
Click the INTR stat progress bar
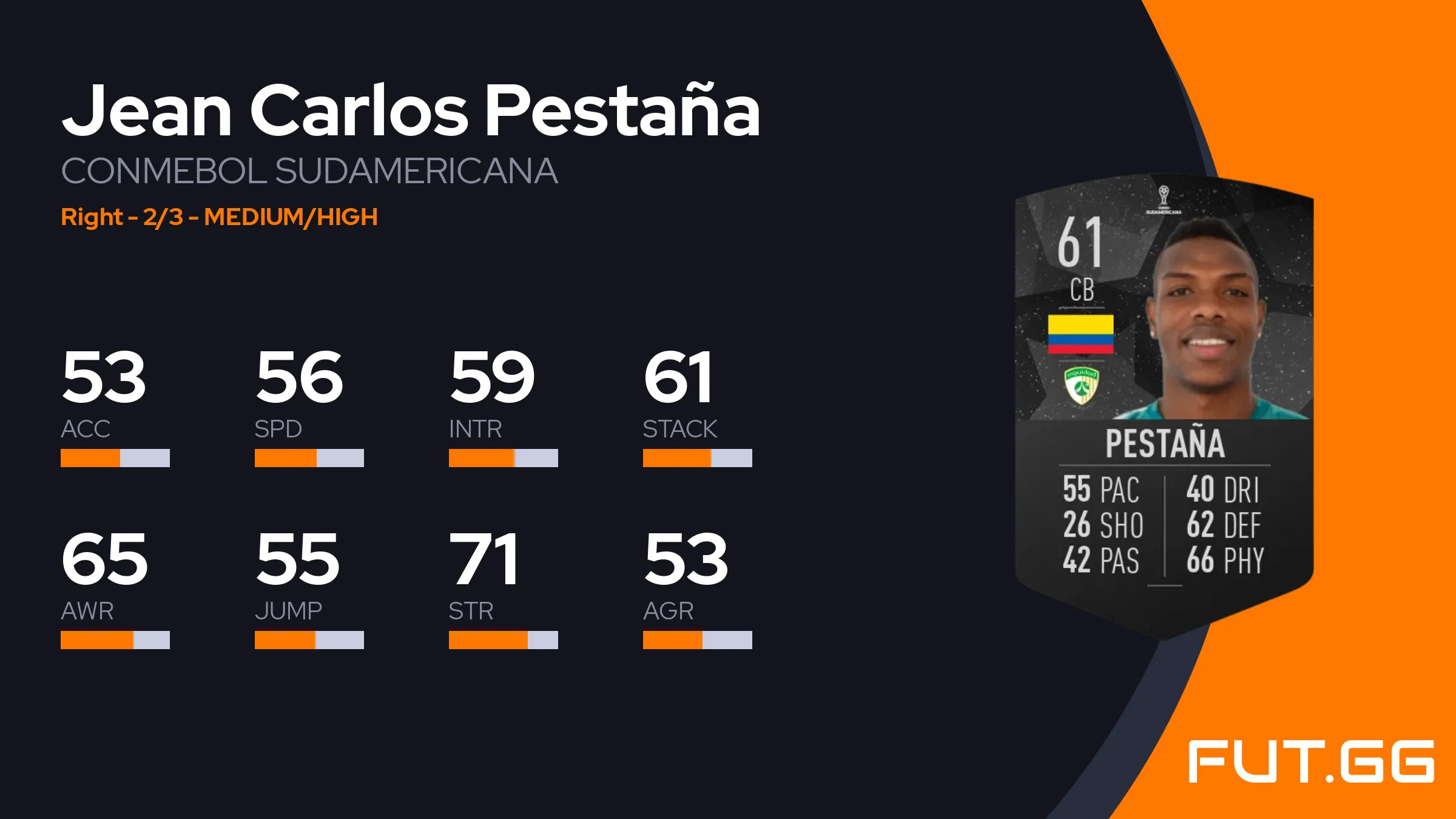pos(504,458)
